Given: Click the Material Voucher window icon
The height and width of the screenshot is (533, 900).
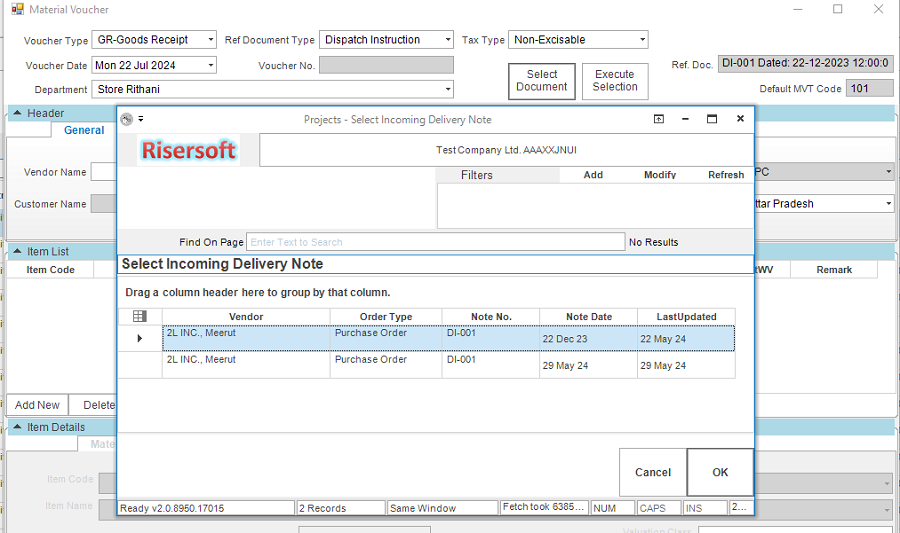Looking at the screenshot, I should [x=16, y=9].
